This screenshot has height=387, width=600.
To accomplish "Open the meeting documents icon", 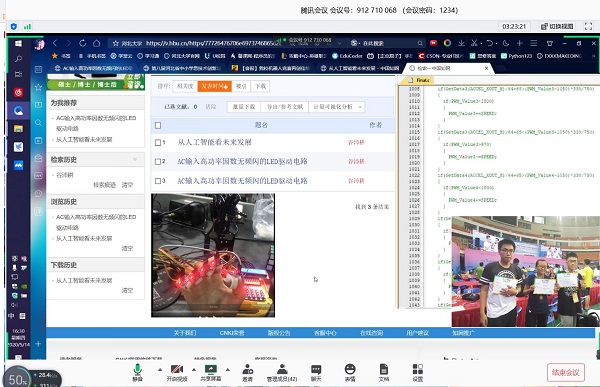I will coord(384,369).
